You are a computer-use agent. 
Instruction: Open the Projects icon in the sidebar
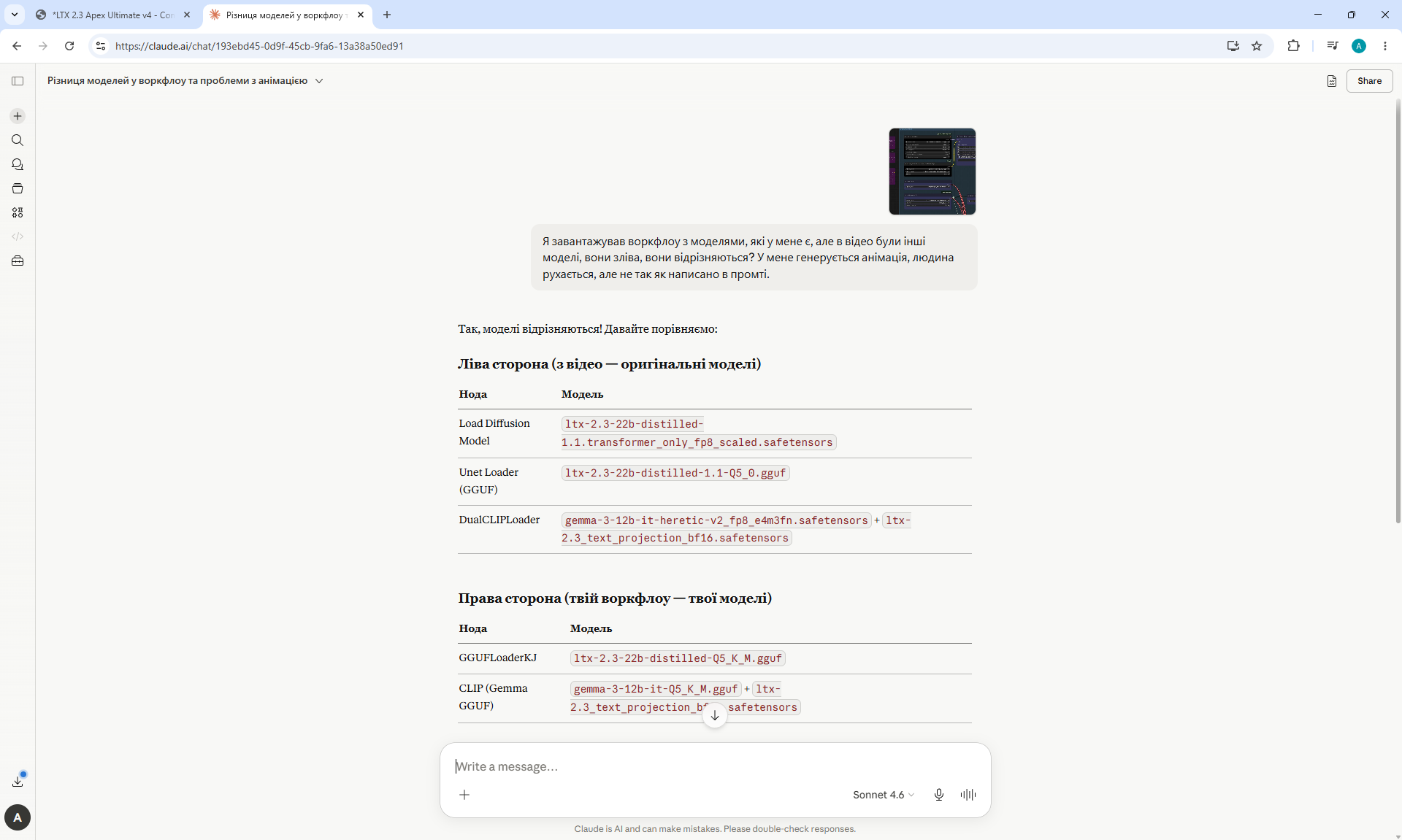(18, 188)
